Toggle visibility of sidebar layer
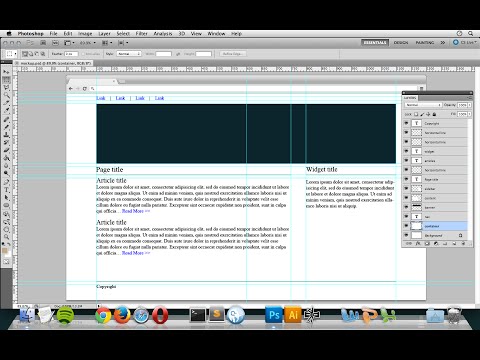Viewport: 480px width, 360px height. (x=406, y=188)
